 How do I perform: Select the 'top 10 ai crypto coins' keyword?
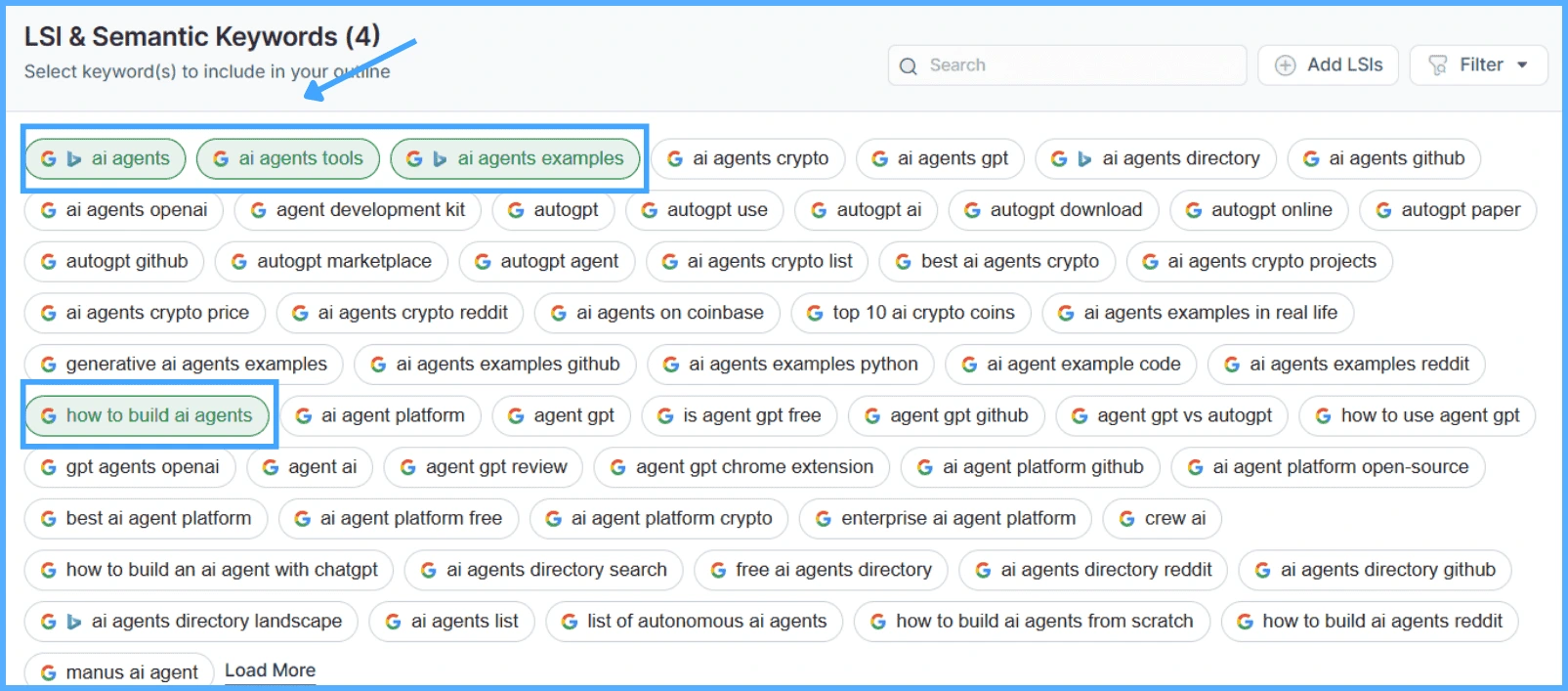tap(911, 313)
